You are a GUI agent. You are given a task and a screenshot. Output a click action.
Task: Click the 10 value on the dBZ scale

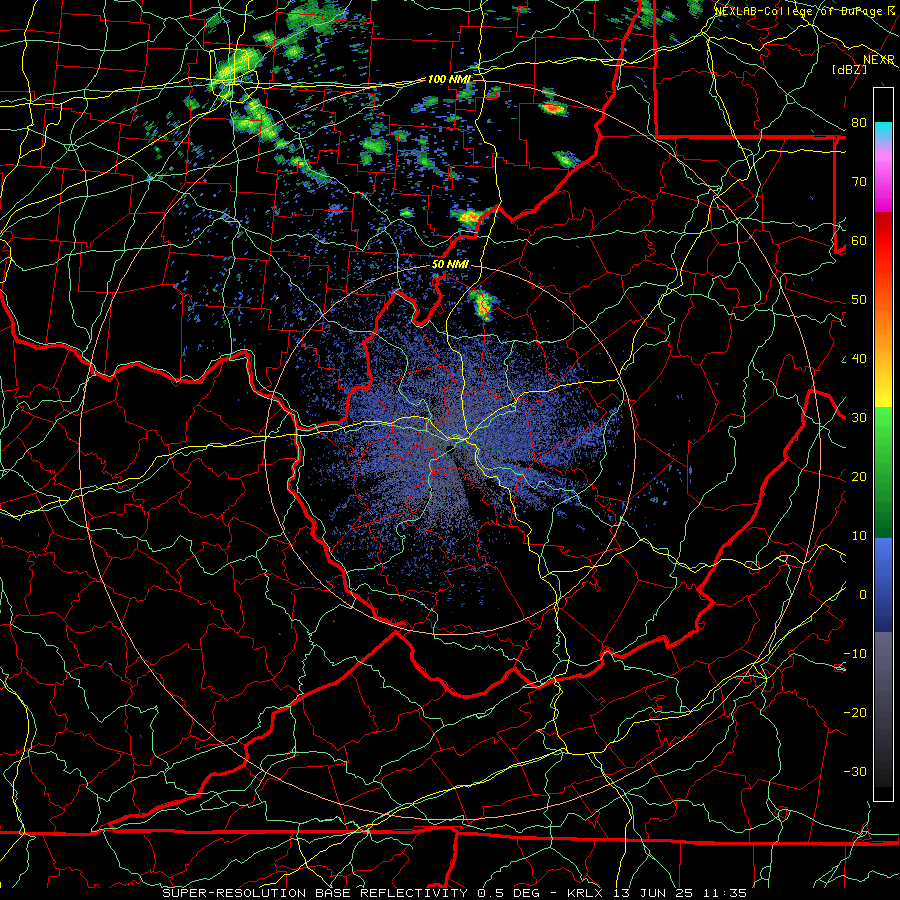[859, 536]
